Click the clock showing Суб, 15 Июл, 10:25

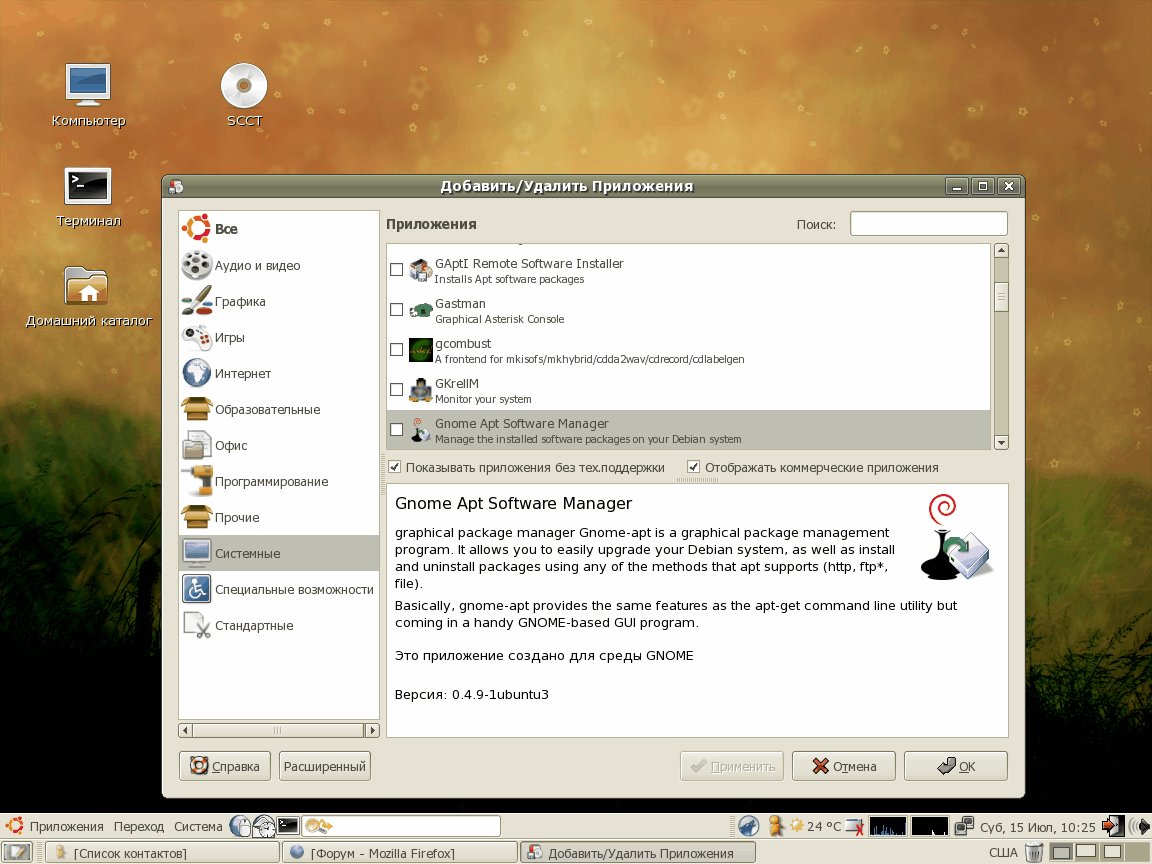pyautogui.click(x=1037, y=827)
